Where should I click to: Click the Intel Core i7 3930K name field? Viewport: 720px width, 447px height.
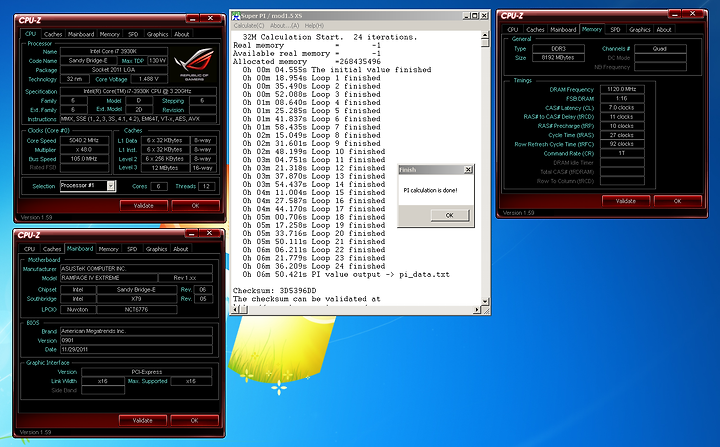113,51
